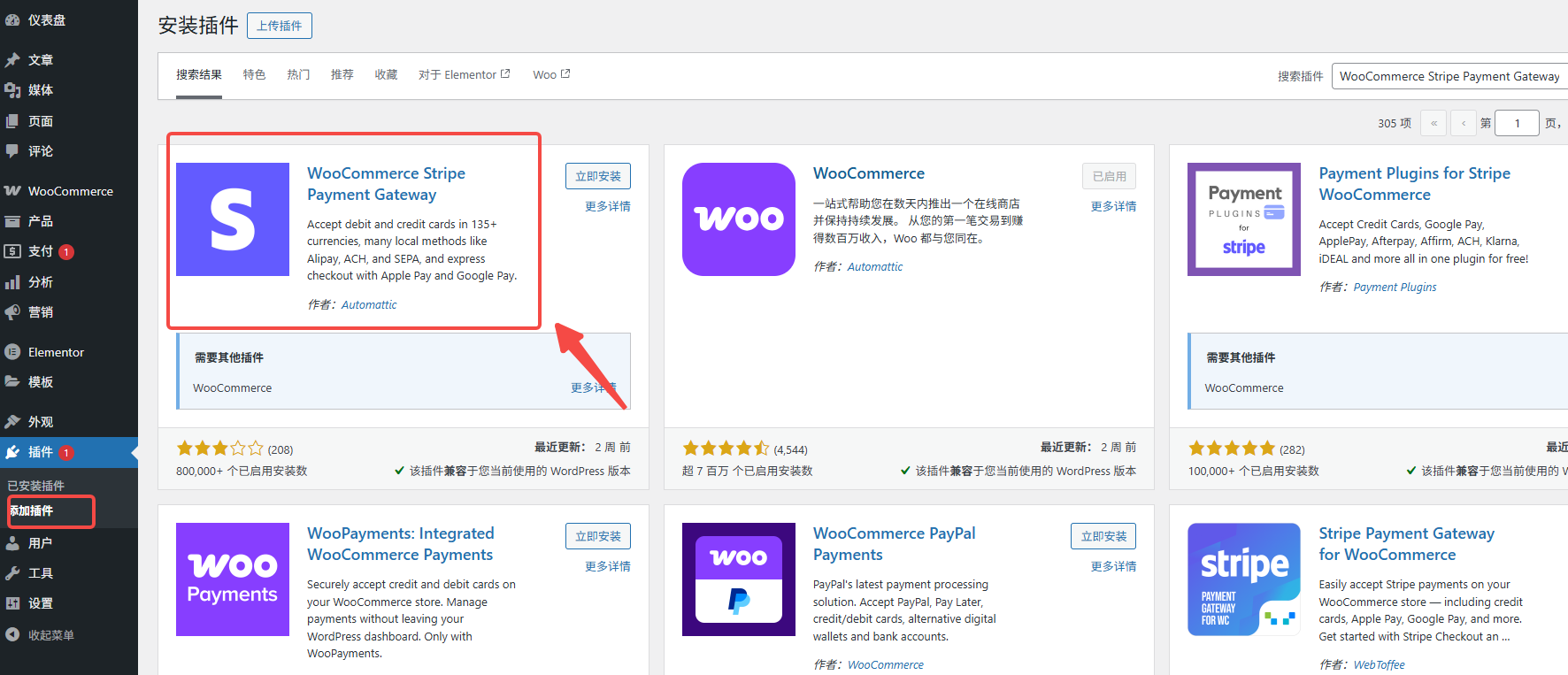Click the Media (媒体) sidebar icon
The image size is (1568, 675).
pos(12,90)
